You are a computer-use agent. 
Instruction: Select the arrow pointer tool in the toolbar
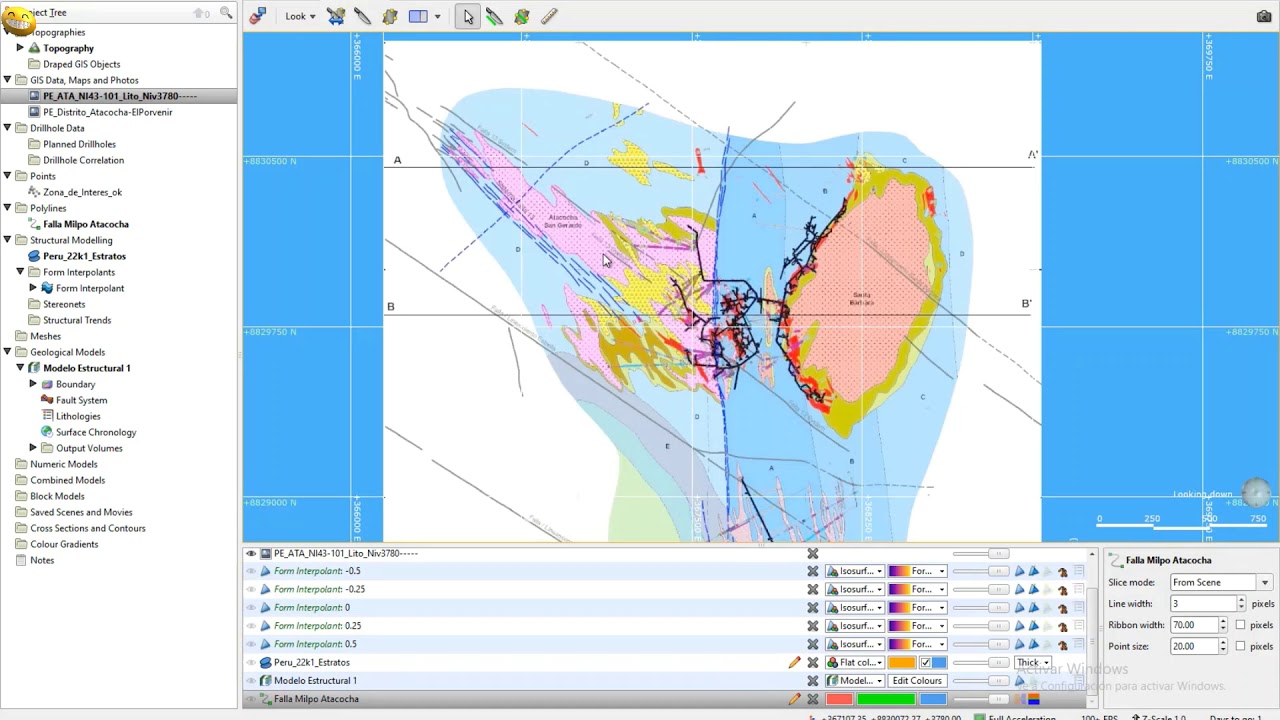pyautogui.click(x=468, y=16)
